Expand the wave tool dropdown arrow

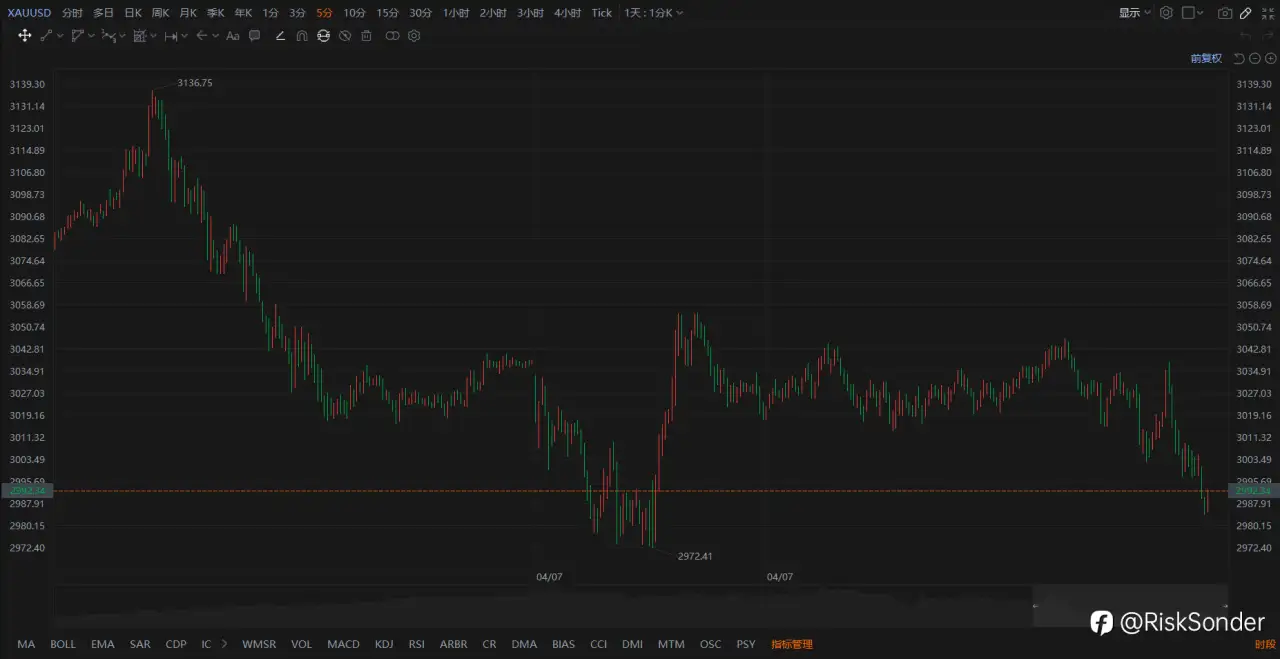(122, 36)
